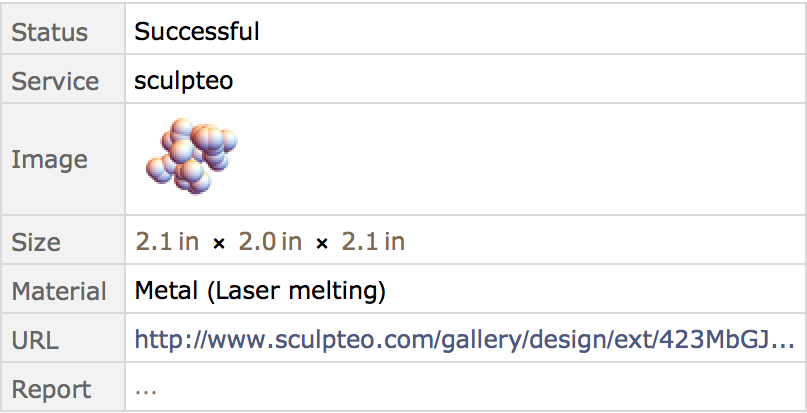This screenshot has width=807, height=413.
Task: Click the first multiplication sign in Size
Action: pyautogui.click(x=219, y=244)
